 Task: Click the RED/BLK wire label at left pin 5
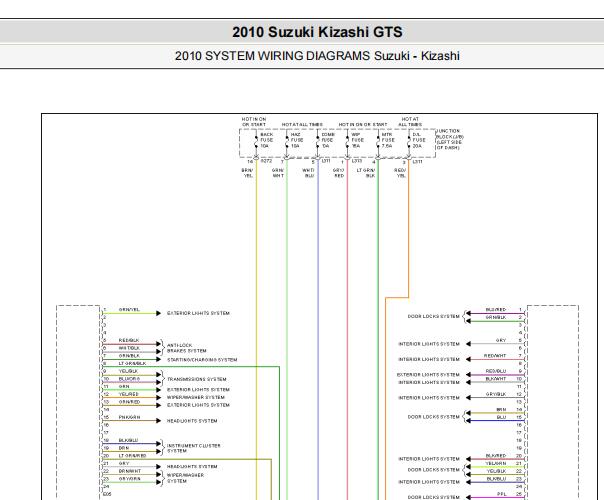pyautogui.click(x=129, y=341)
